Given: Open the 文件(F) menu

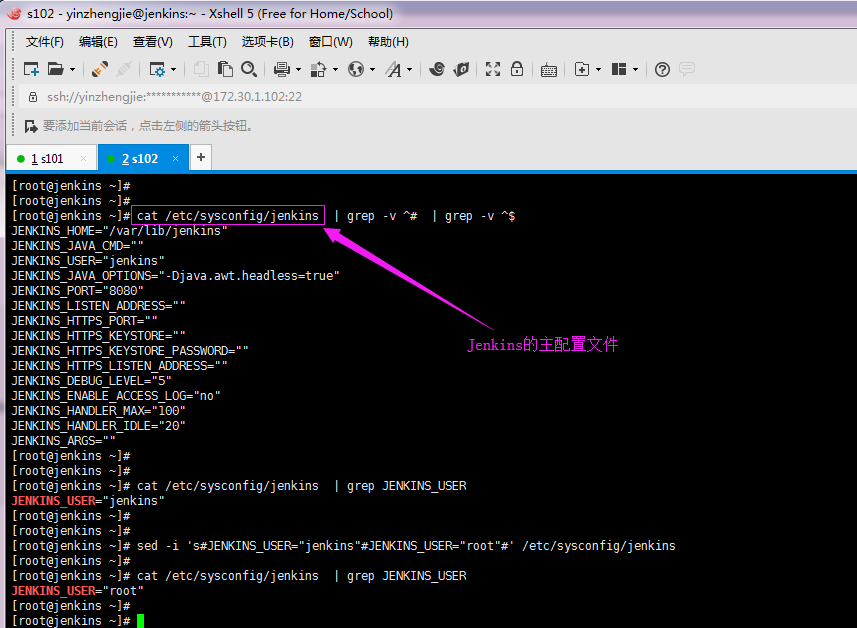Looking at the screenshot, I should tap(44, 42).
